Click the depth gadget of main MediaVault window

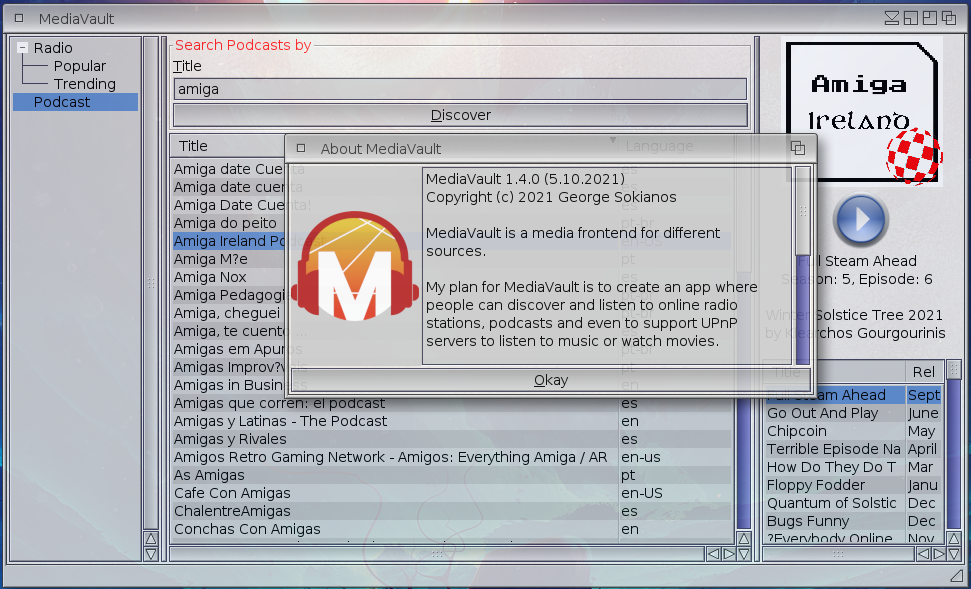[x=949, y=18]
